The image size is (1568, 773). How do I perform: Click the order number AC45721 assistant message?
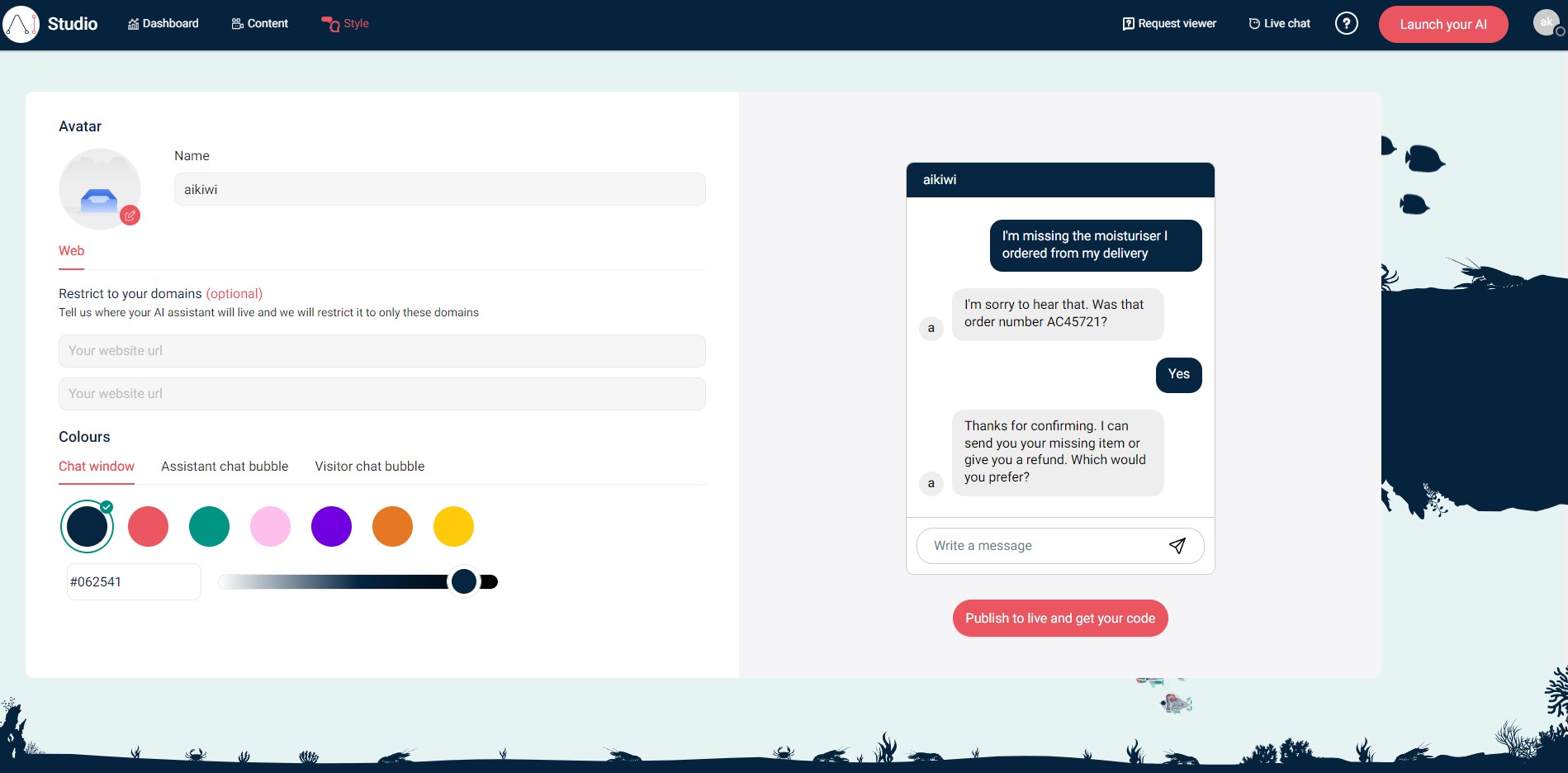(x=1058, y=314)
